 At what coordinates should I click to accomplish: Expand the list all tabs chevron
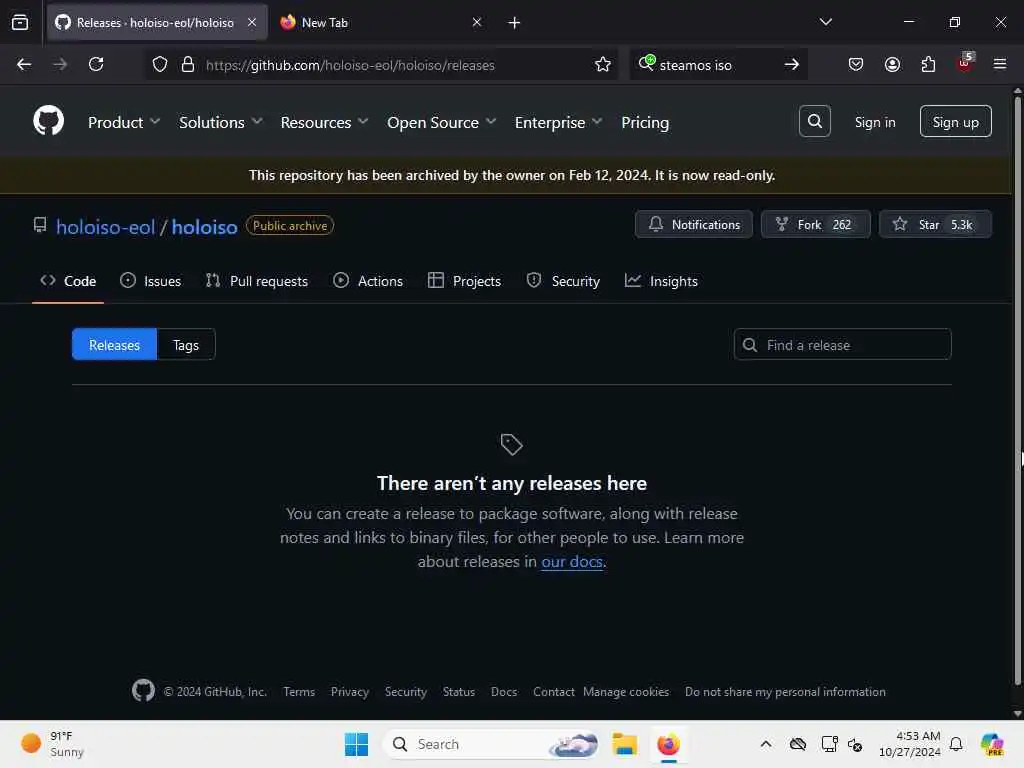coord(825,22)
